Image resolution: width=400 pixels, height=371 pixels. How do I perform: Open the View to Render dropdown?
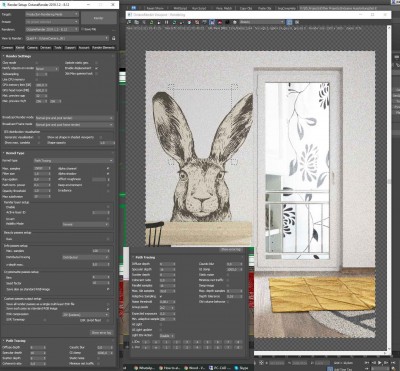point(67,38)
